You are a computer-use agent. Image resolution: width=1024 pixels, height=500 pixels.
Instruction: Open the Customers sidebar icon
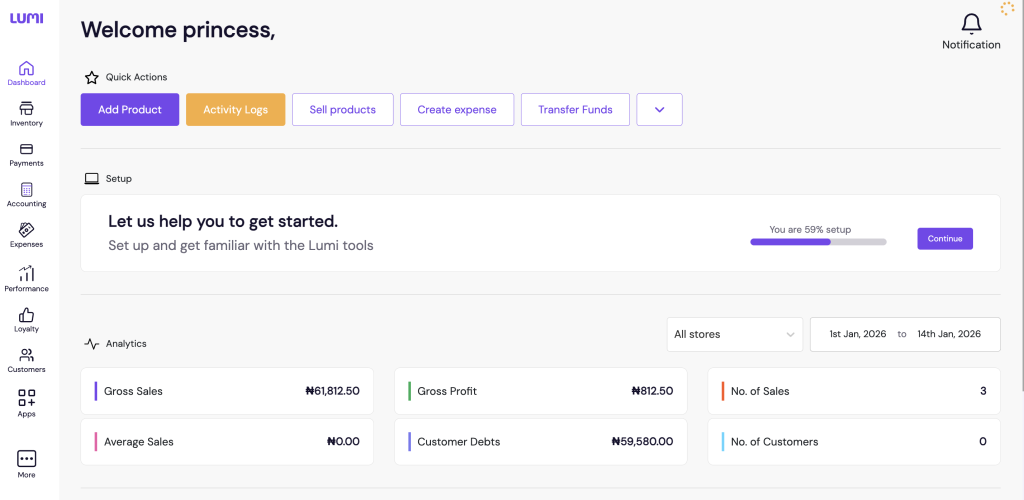coord(26,356)
